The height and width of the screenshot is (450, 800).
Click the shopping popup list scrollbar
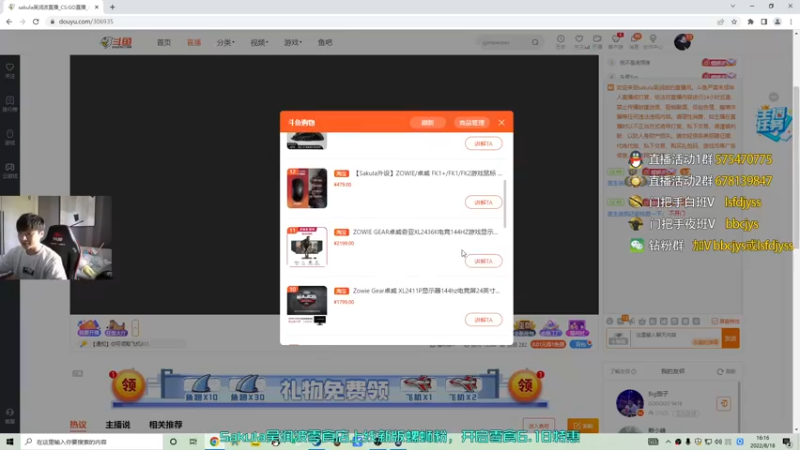point(505,203)
